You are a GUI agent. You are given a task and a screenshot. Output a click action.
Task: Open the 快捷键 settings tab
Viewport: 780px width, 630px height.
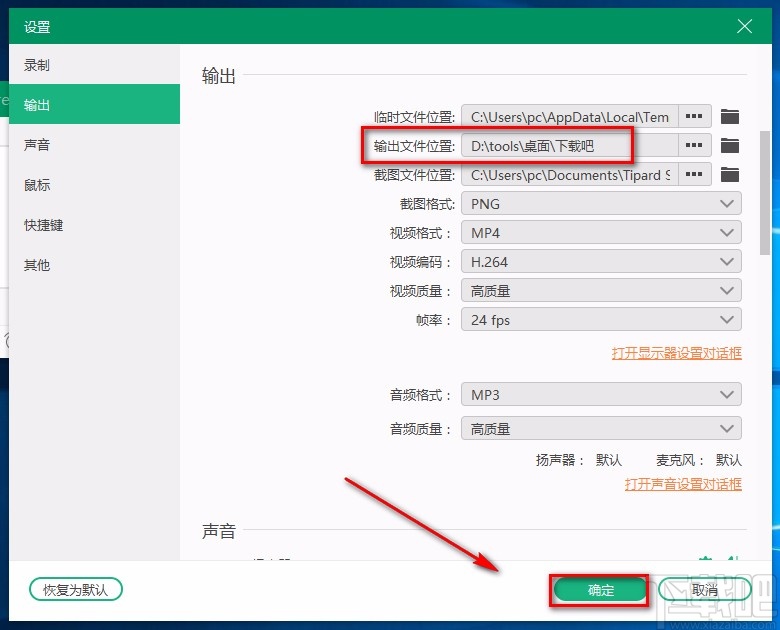tap(95, 225)
